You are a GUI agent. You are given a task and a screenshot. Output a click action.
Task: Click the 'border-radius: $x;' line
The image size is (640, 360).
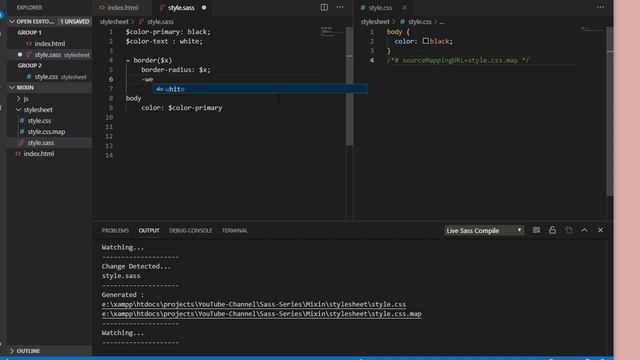pyautogui.click(x=176, y=70)
